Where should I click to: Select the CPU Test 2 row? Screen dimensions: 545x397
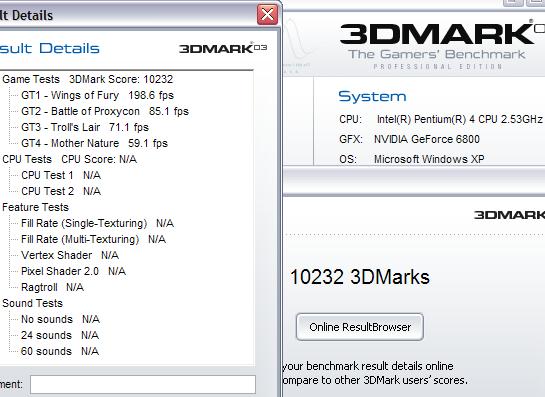[61, 191]
